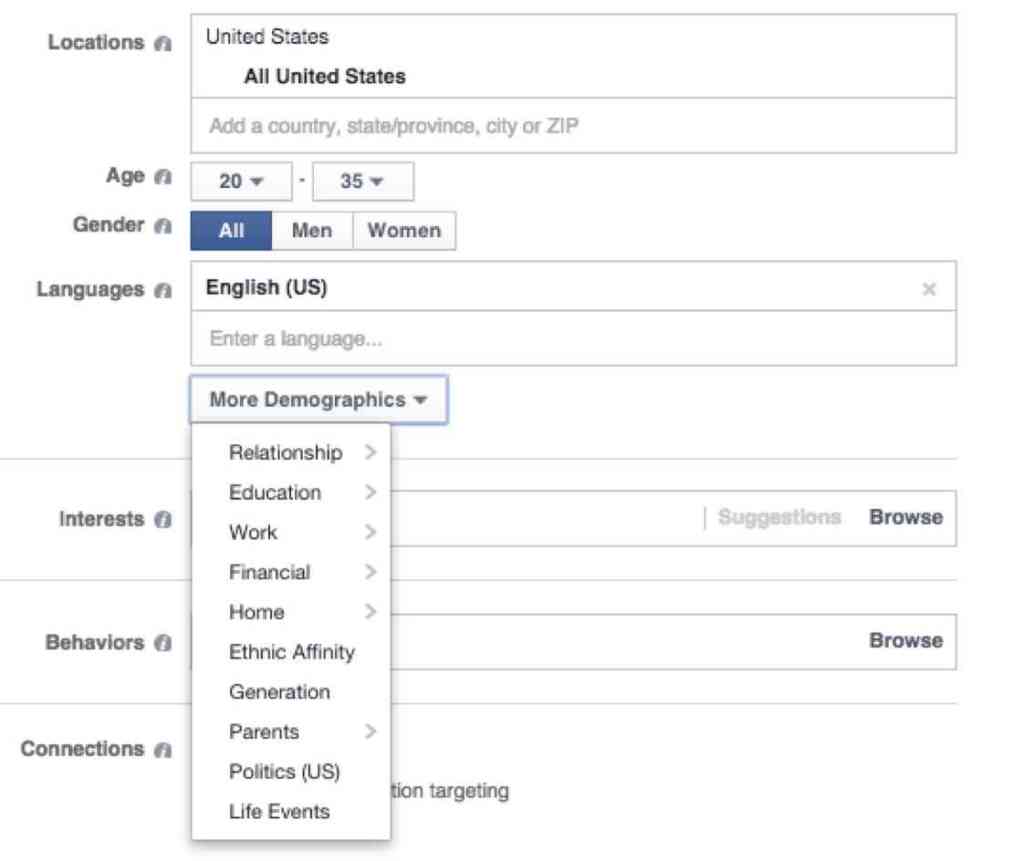Select Politics (US) menu entry

[284, 772]
